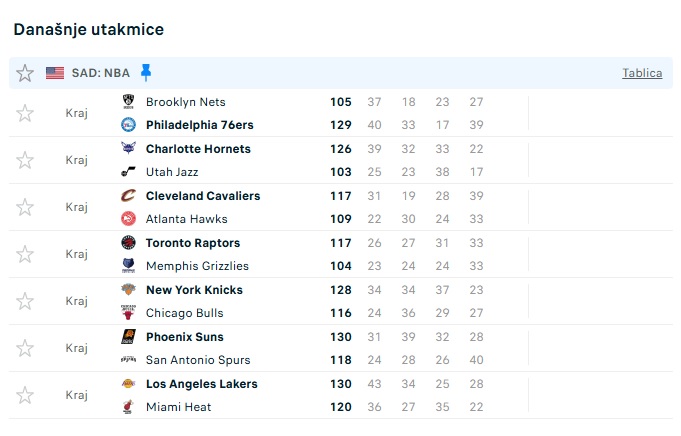
Task: Star the Nets vs 76ers match
Action: 25,113
